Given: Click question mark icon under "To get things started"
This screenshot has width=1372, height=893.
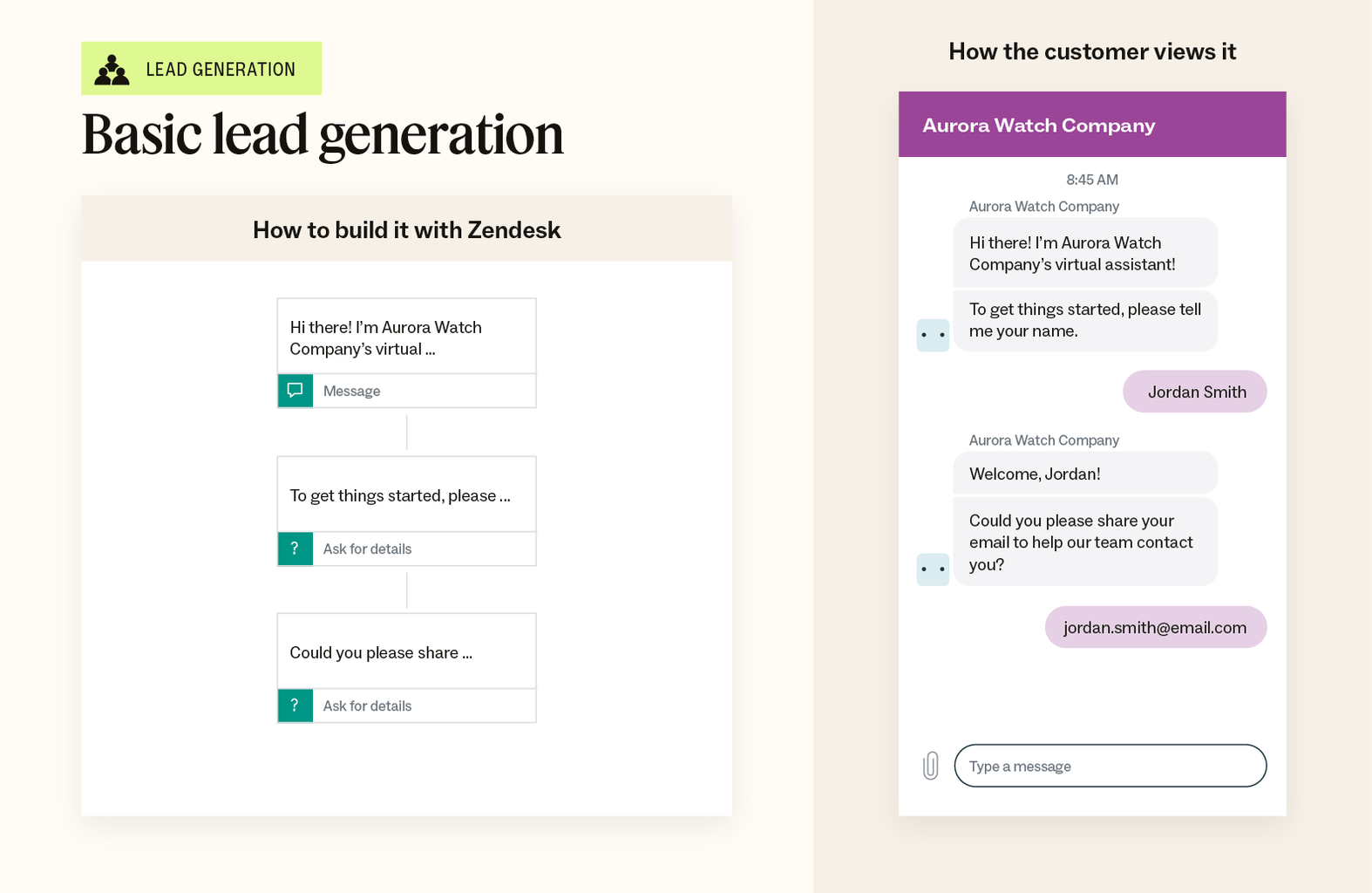Looking at the screenshot, I should click(x=295, y=549).
